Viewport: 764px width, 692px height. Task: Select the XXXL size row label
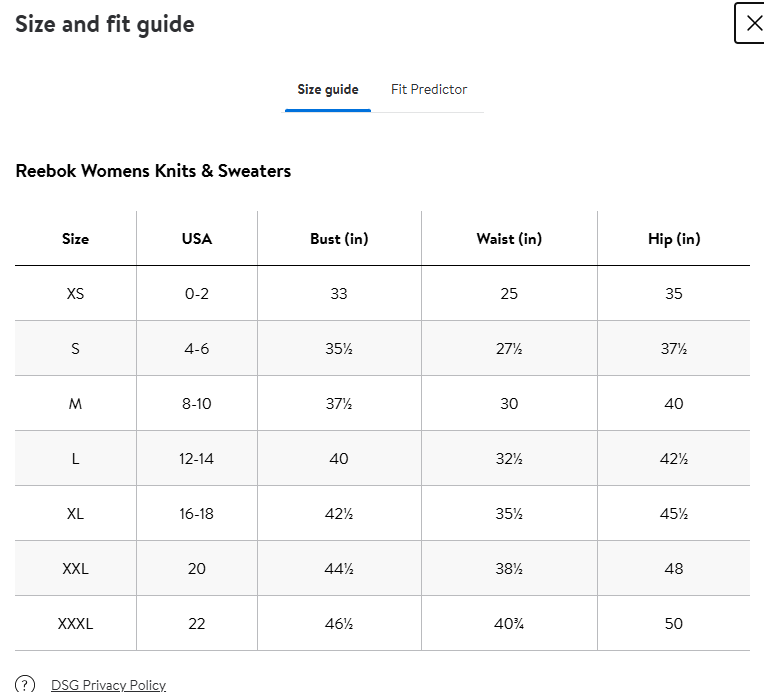[x=75, y=624]
